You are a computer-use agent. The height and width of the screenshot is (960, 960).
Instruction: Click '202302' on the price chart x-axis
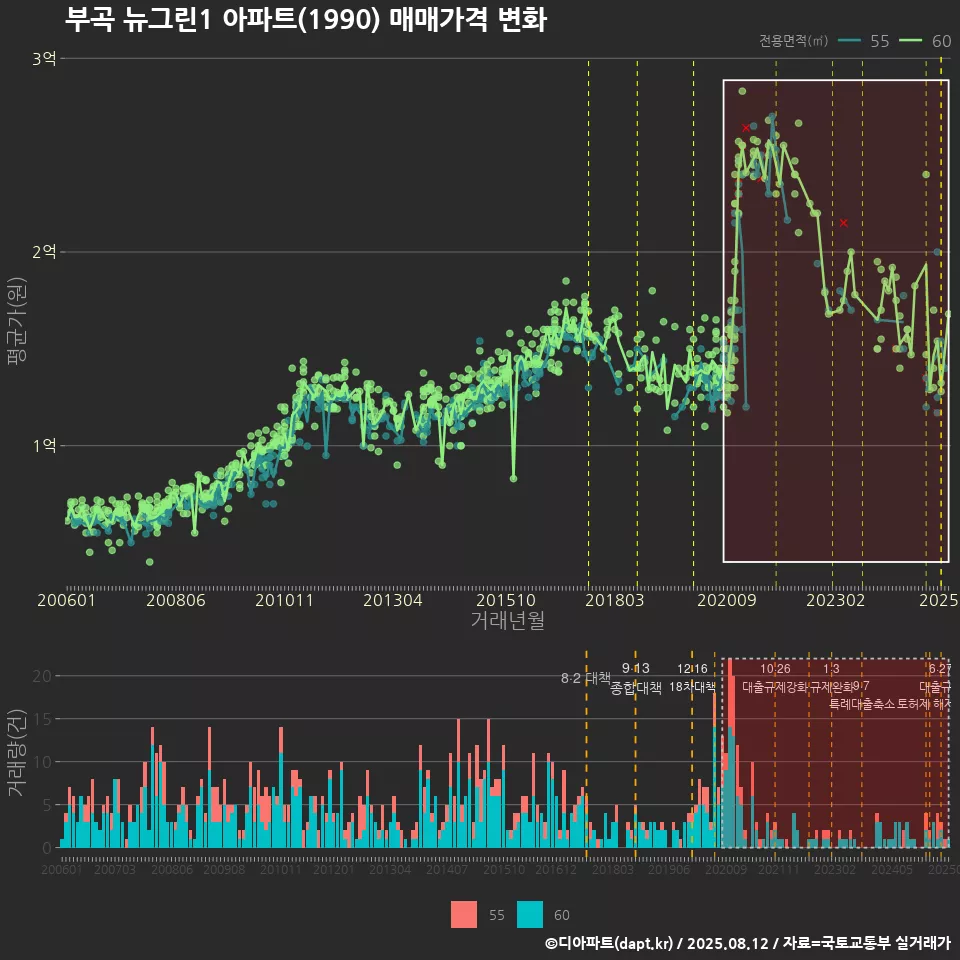click(836, 600)
